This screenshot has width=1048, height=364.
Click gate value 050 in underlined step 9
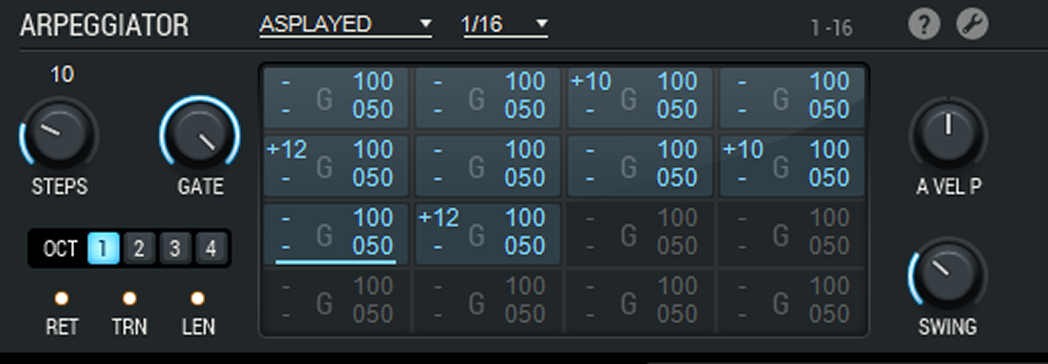(x=373, y=246)
